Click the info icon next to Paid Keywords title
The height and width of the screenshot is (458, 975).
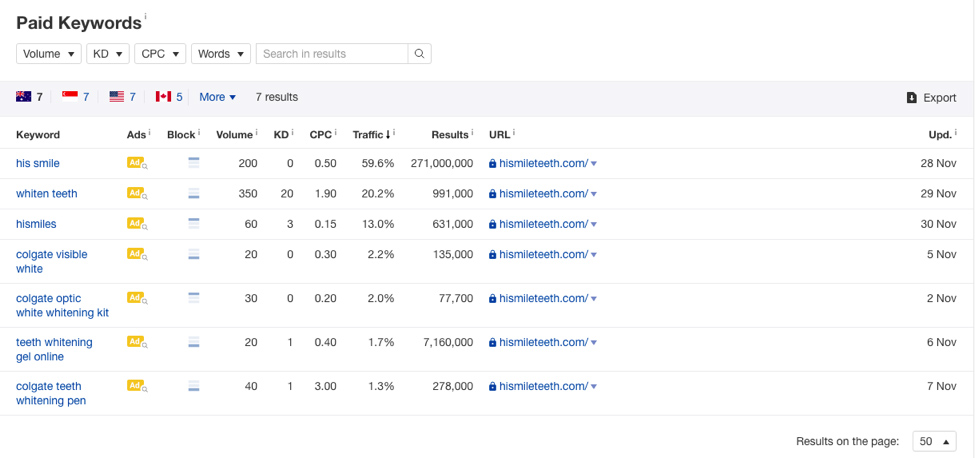click(146, 17)
